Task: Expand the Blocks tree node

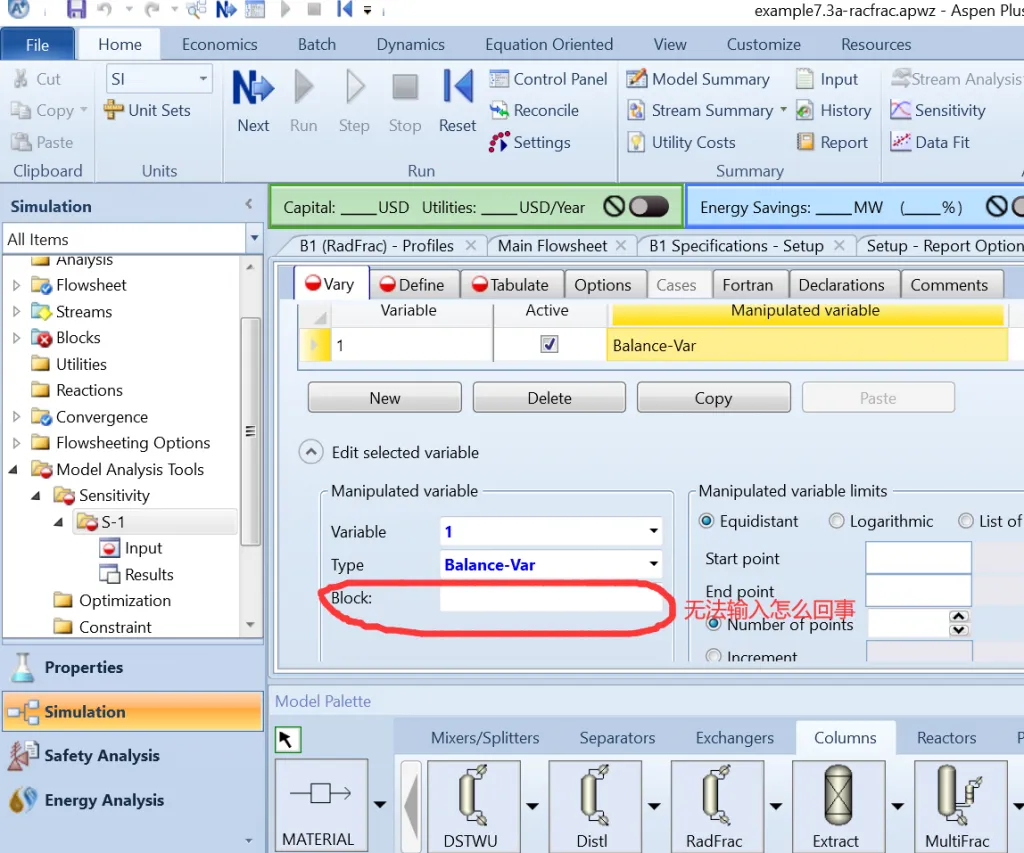Action: click(x=17, y=338)
